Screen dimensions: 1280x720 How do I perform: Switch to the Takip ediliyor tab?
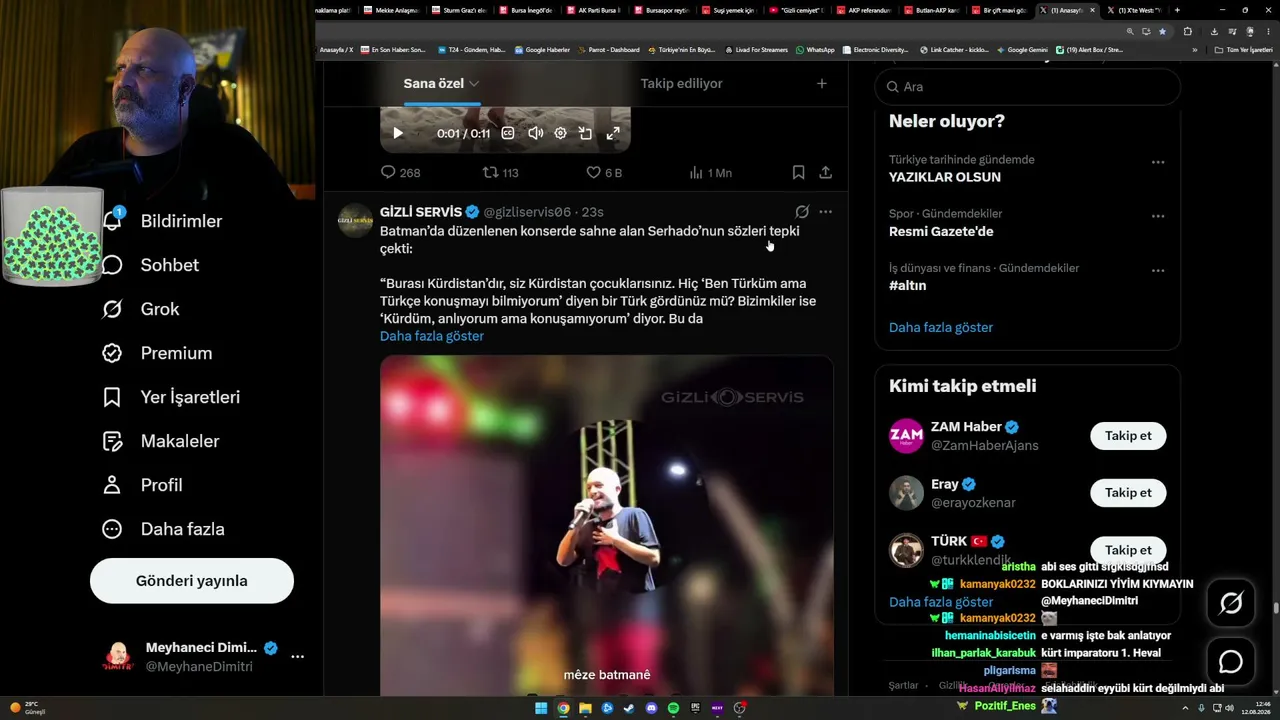point(681,84)
